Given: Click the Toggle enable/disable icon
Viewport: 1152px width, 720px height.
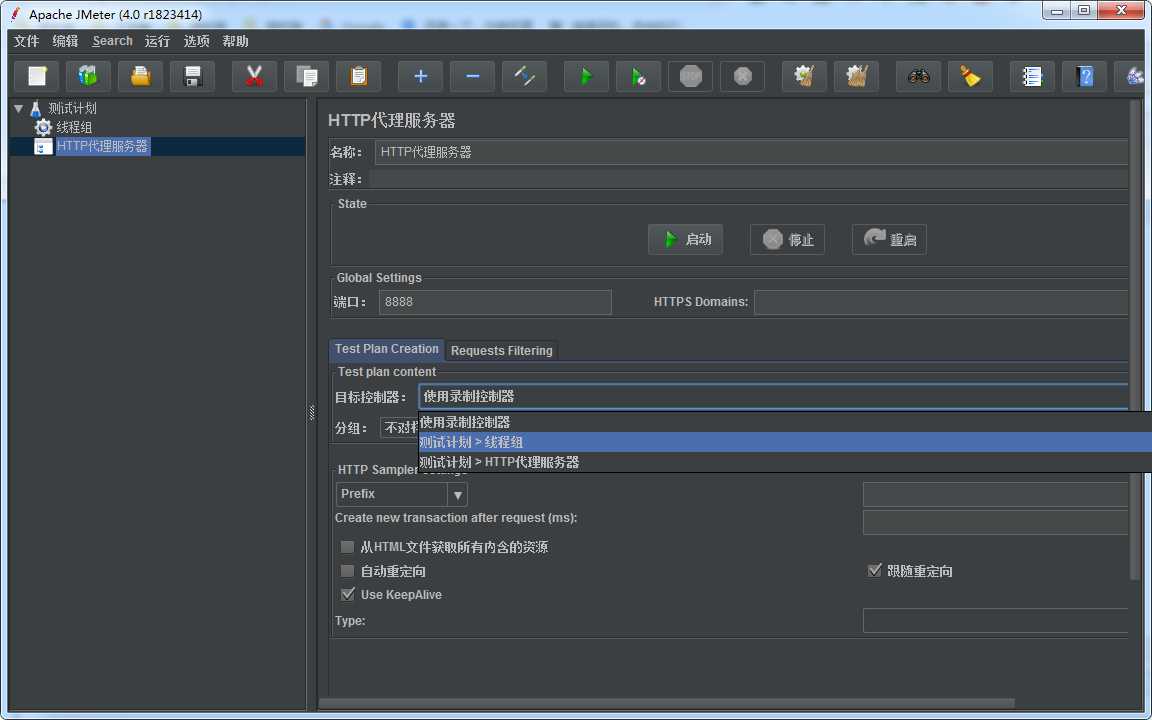Looking at the screenshot, I should click(x=525, y=76).
